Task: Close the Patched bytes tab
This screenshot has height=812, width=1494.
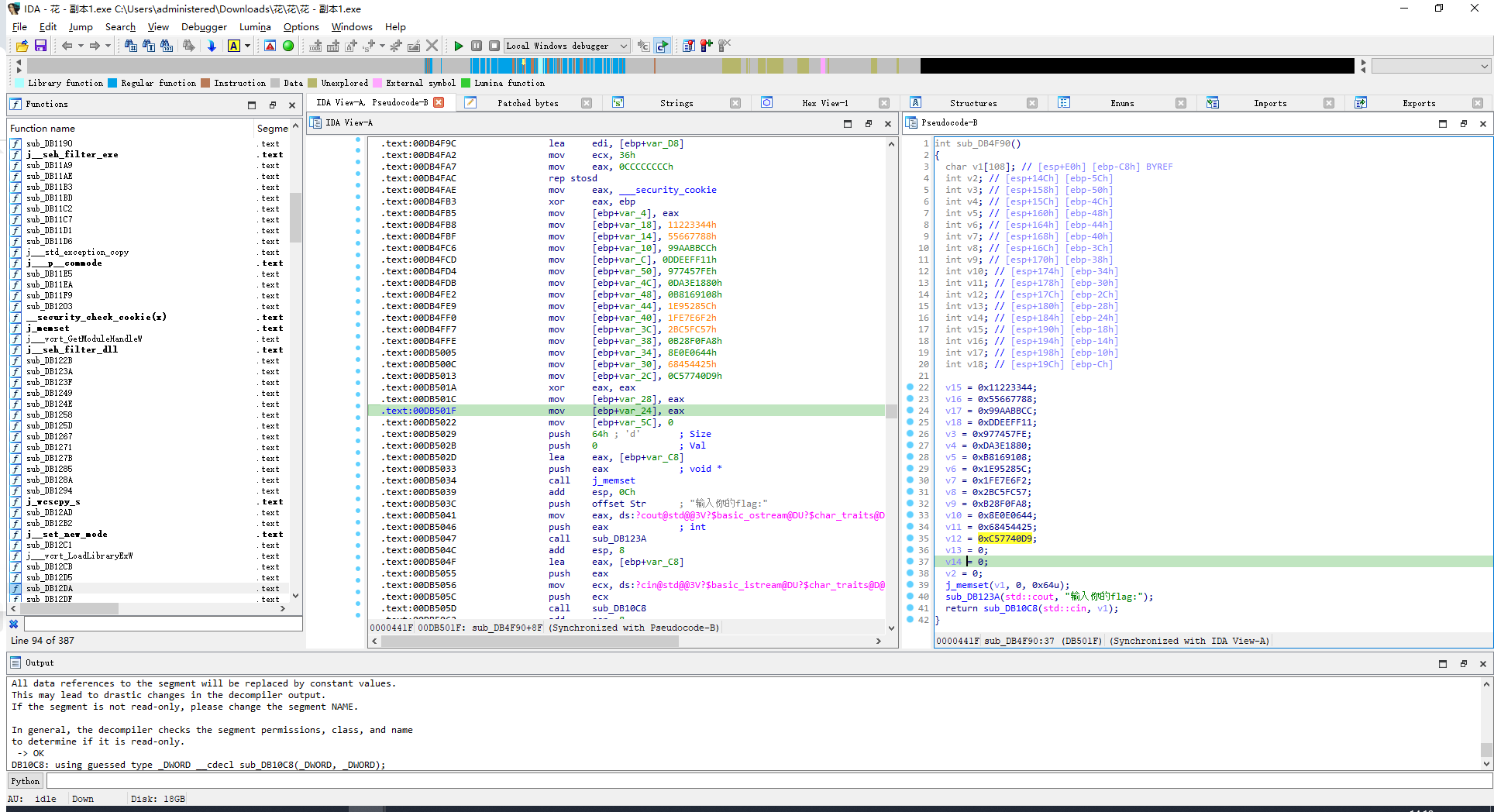Action: point(587,103)
